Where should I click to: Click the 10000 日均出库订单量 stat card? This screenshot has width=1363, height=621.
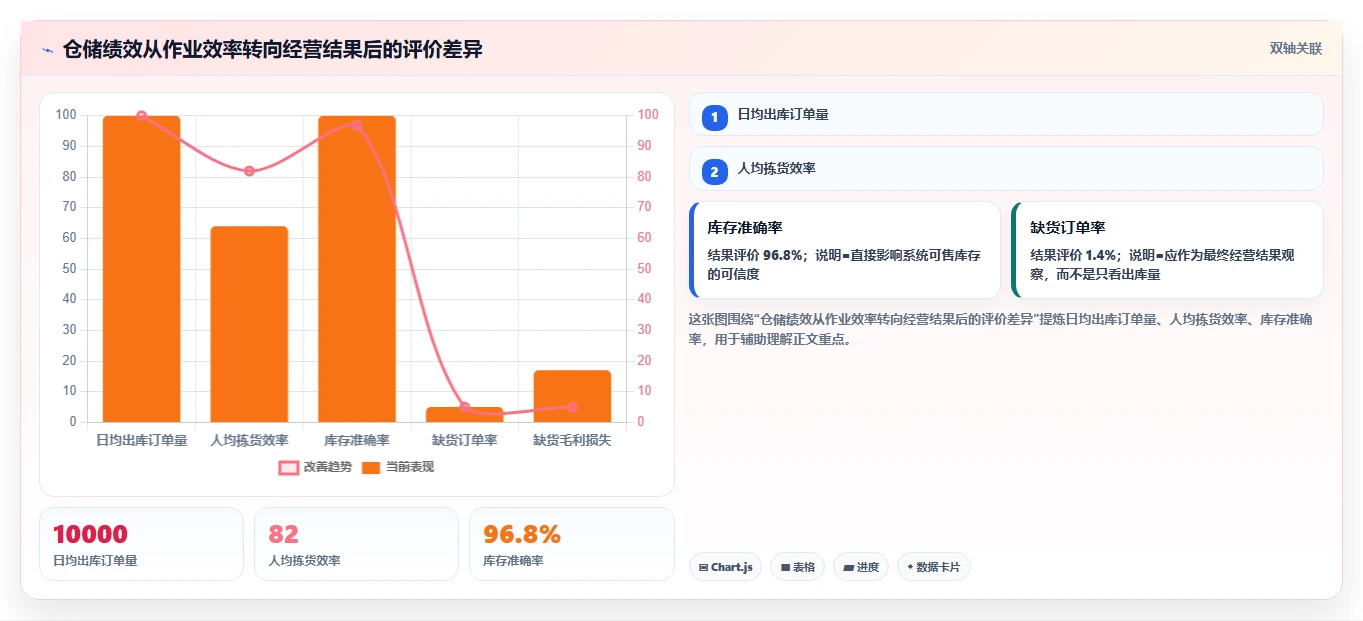click(141, 544)
